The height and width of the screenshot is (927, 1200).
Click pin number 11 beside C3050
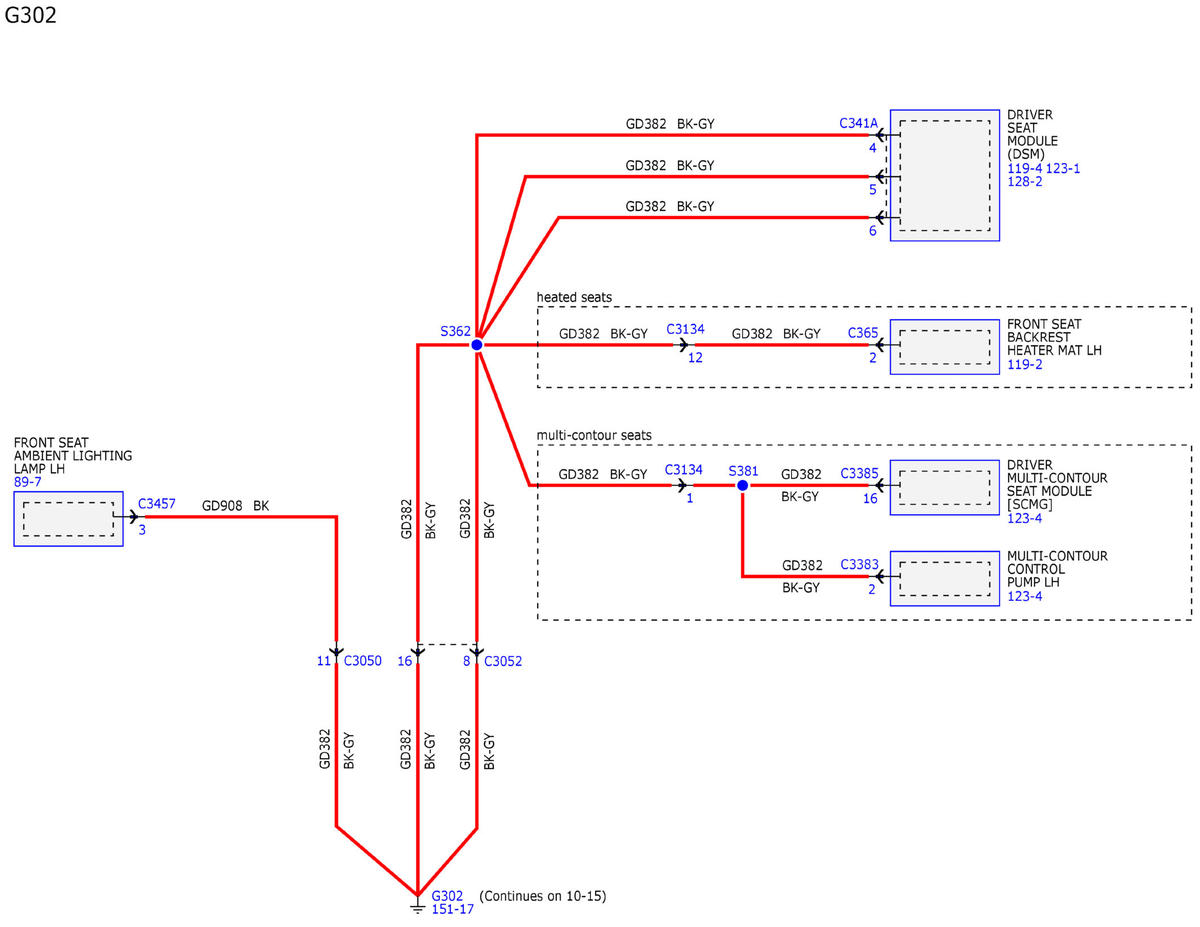[325, 661]
